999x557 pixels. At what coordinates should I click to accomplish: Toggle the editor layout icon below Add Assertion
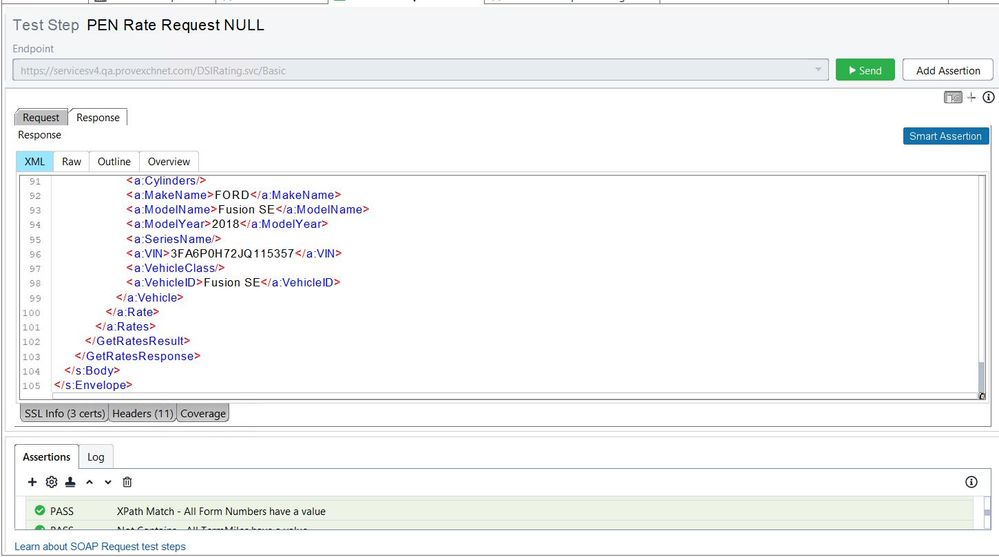pyautogui.click(x=953, y=97)
